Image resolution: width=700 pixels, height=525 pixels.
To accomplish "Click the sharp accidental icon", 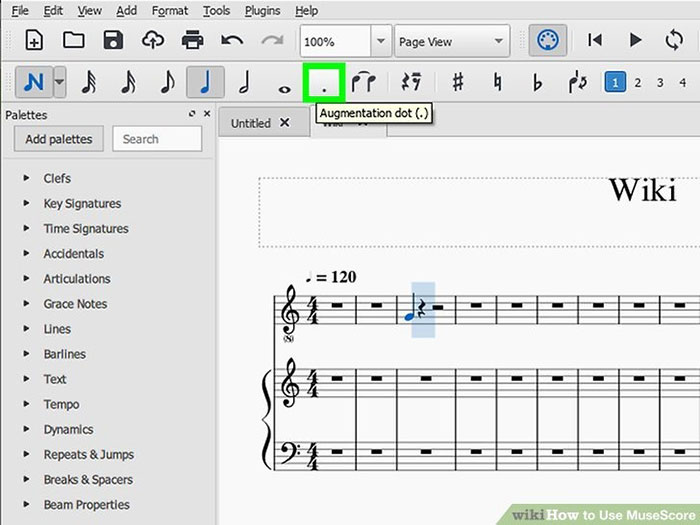I will point(457,82).
